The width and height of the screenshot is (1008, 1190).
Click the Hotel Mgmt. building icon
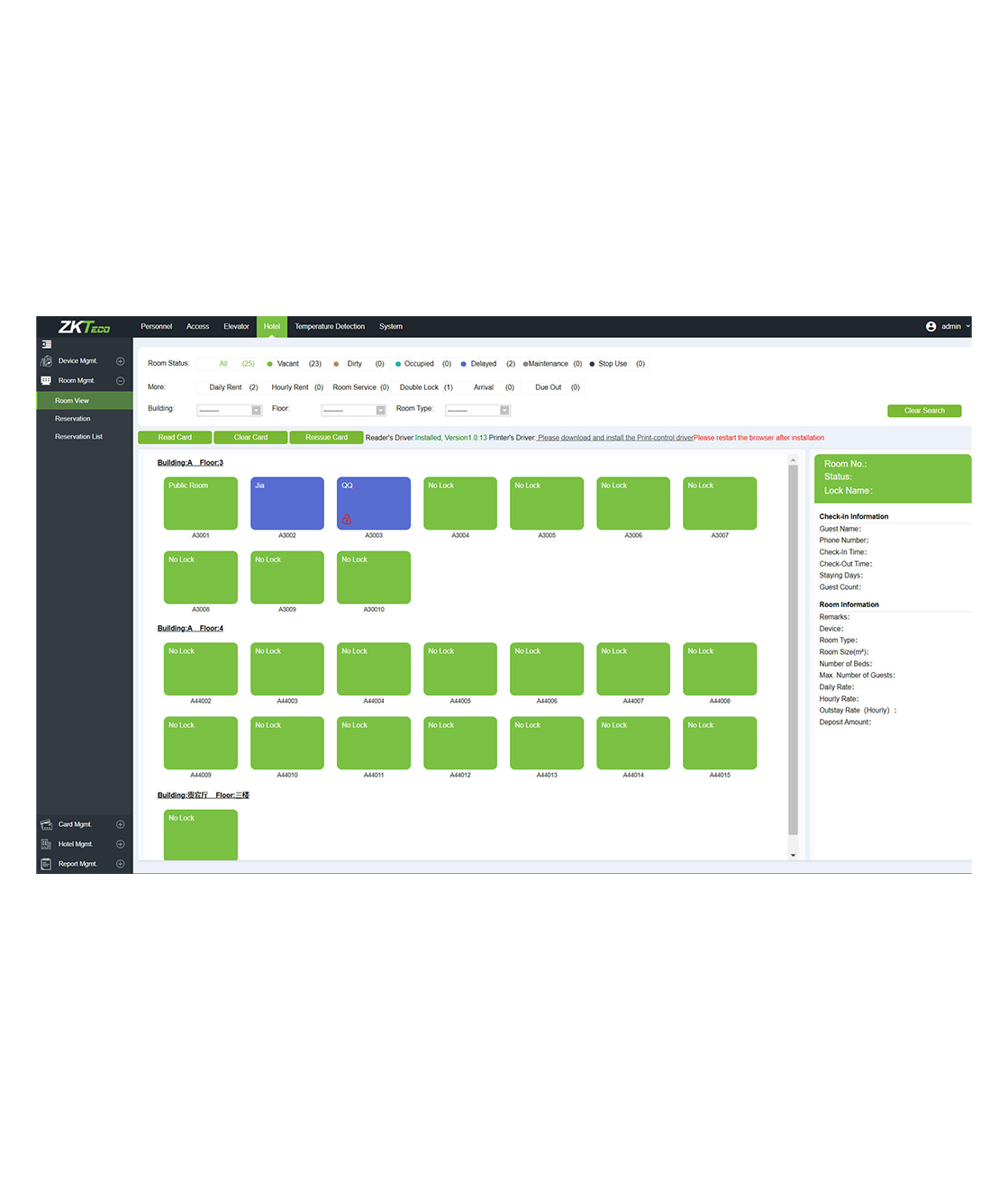coord(46,844)
